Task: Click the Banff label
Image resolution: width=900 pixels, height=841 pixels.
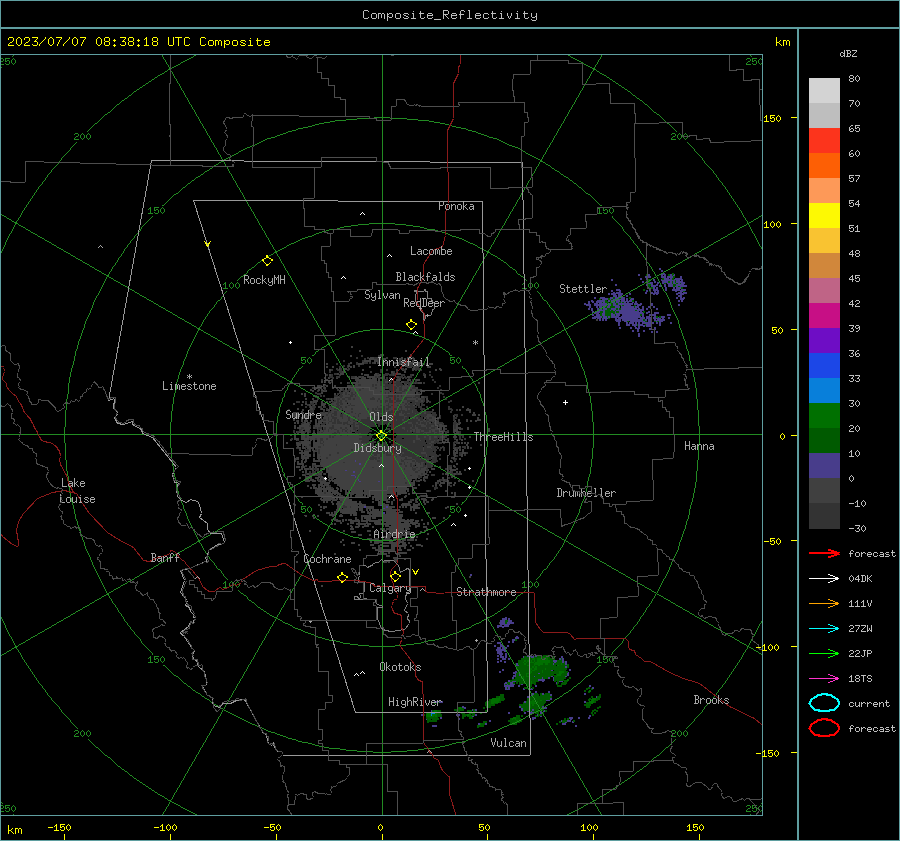Action: tap(165, 558)
